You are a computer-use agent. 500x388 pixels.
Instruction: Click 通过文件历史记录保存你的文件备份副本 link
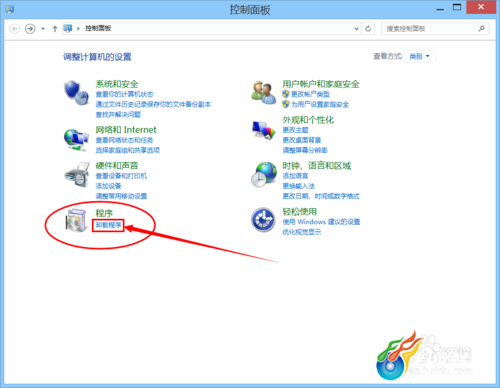point(153,104)
